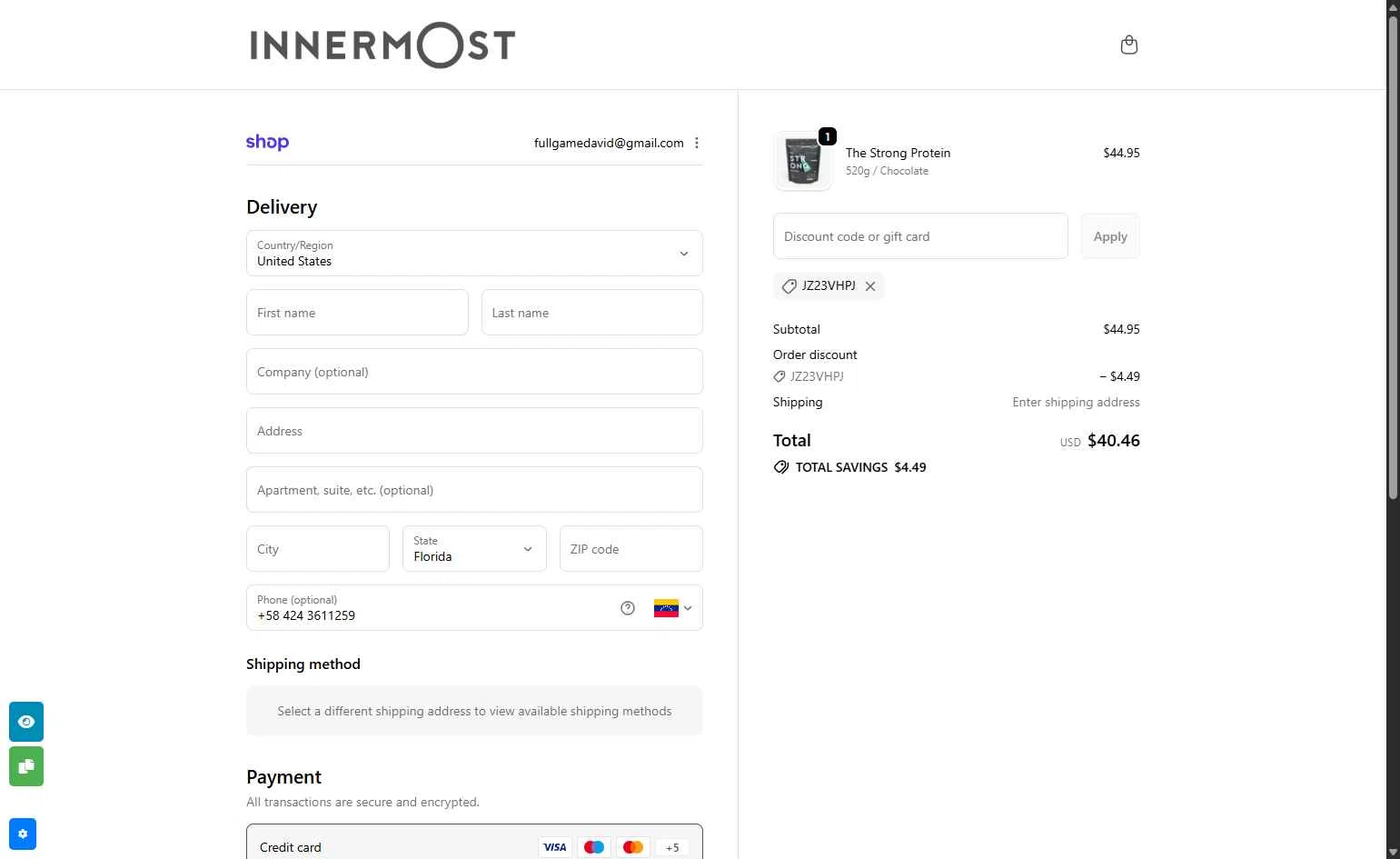1400x859 pixels.
Task: Click the Mastercard icon
Action: point(633,847)
